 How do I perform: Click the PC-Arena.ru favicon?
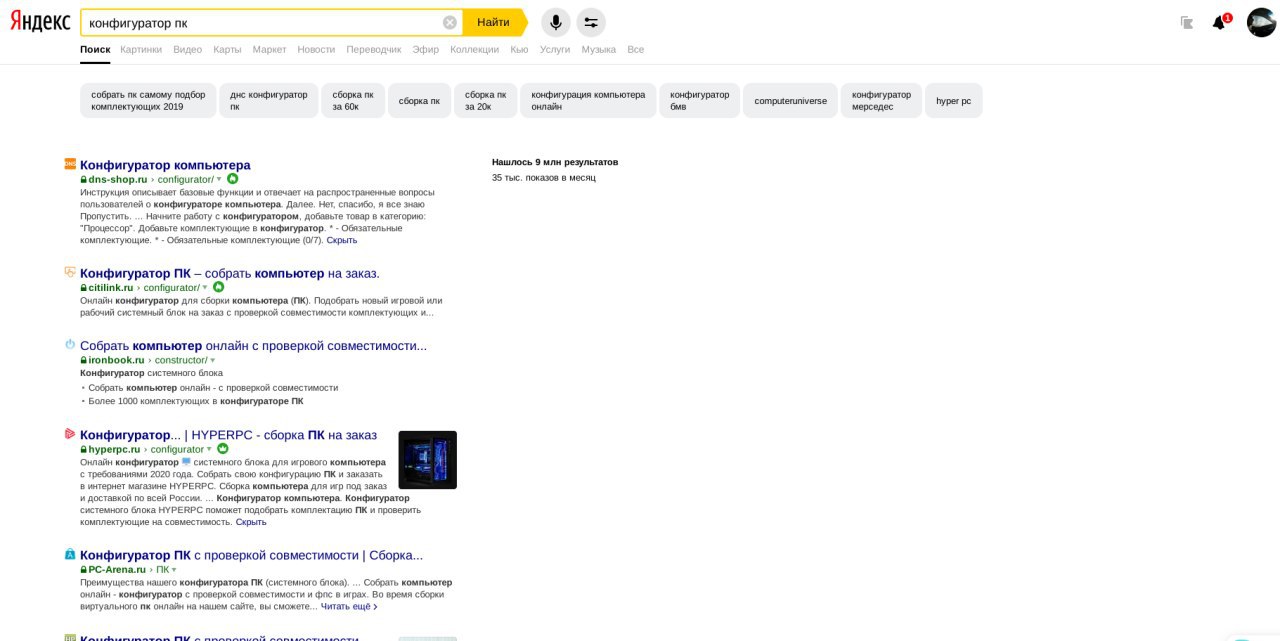click(x=70, y=554)
